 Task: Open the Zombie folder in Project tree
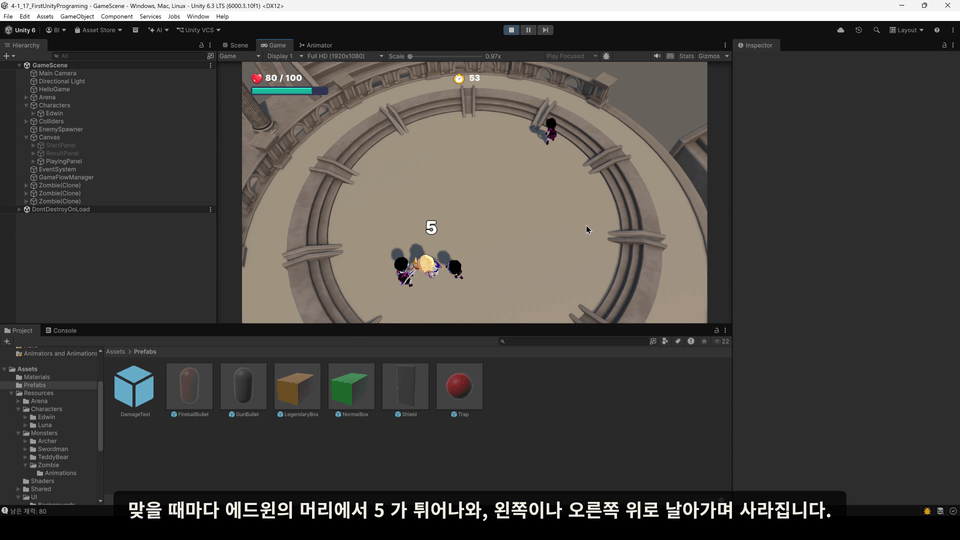(x=48, y=465)
